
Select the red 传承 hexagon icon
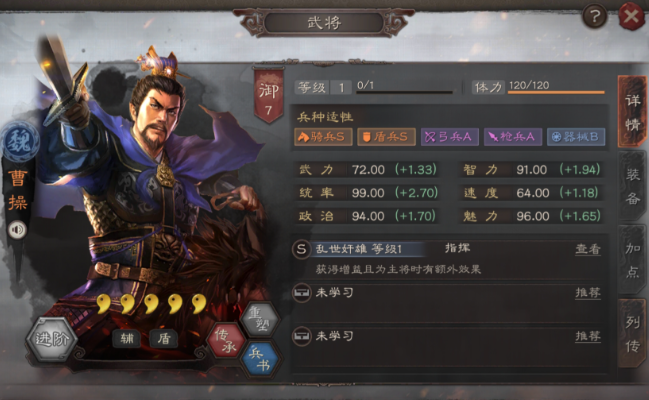226,341
